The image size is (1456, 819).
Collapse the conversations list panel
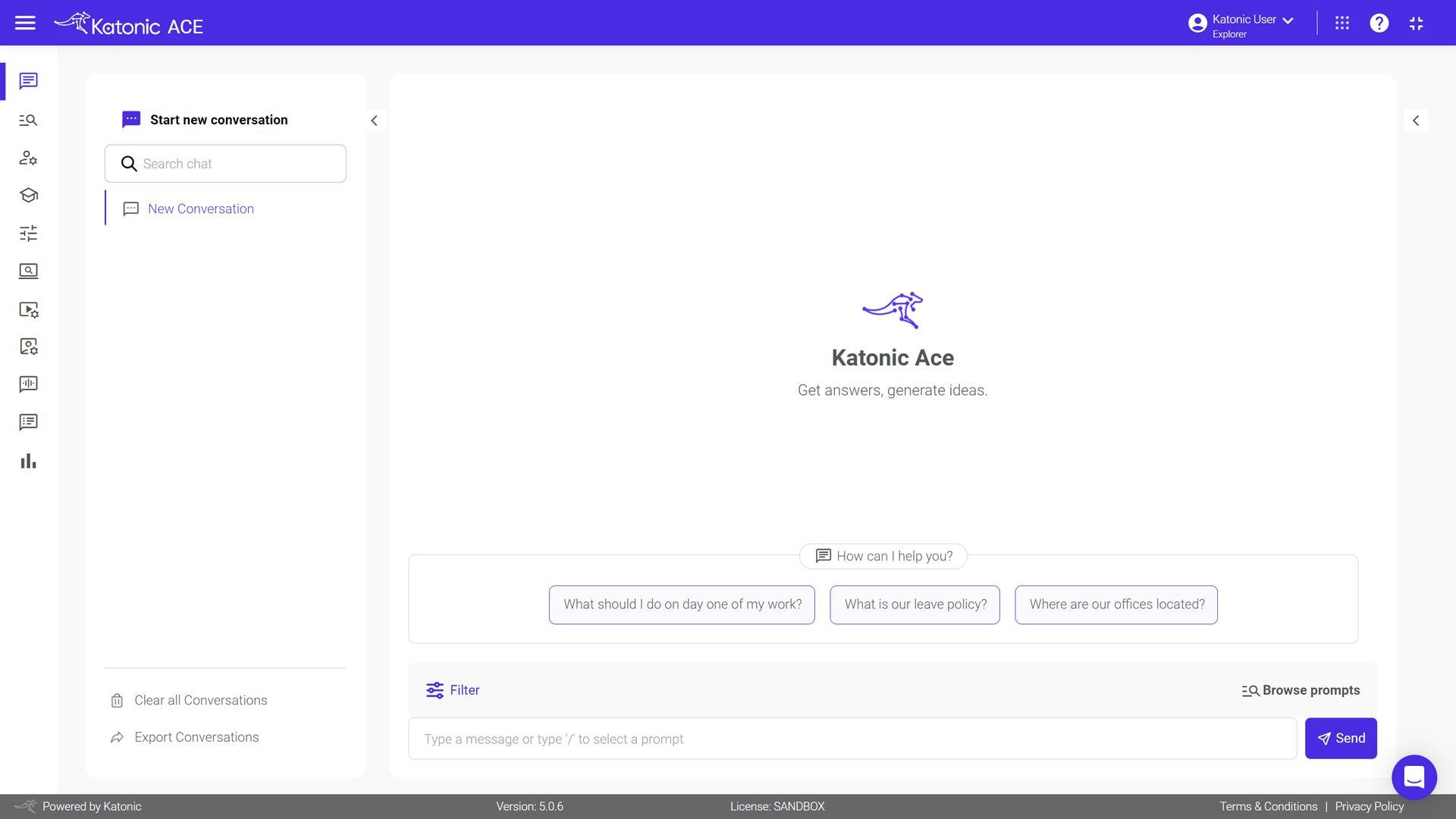[x=374, y=121]
